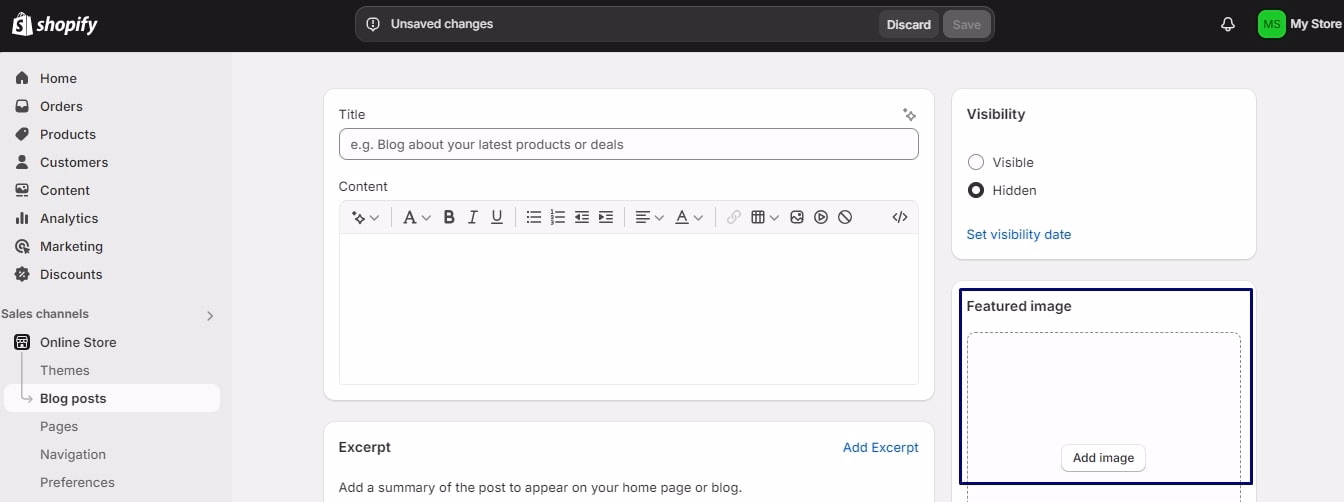Open the insert table dropdown
The width and height of the screenshot is (1344, 502).
tap(765, 217)
